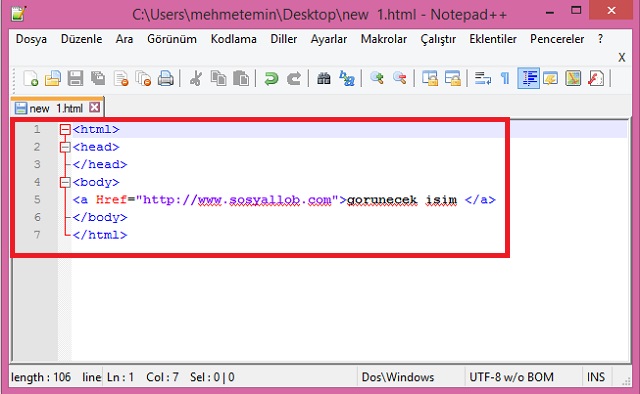Screen dimensions: 640x394
Task: Click the 'gorunecek' text on line 5
Action: [382, 200]
